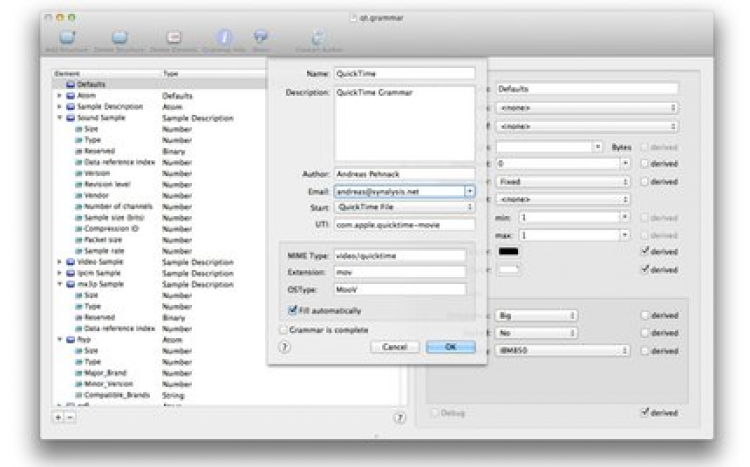Image resolution: width=750 pixels, height=467 pixels.
Task: Click the Sound Sample structure icon
Action: click(x=71, y=118)
